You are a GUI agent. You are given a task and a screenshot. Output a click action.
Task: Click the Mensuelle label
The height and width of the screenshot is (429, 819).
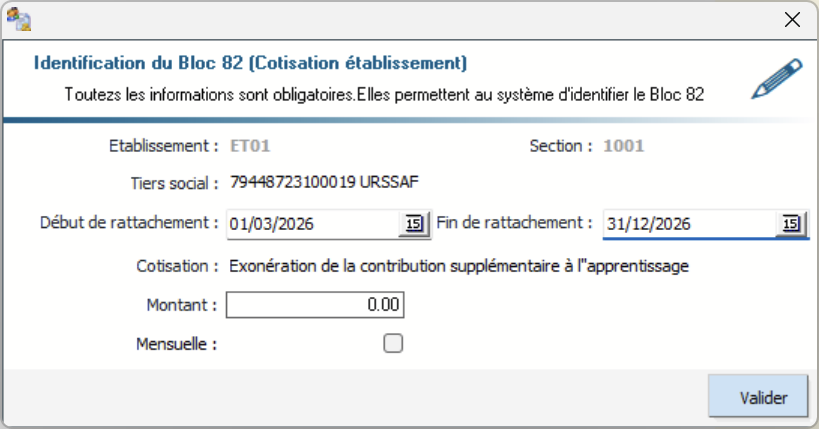click(177, 344)
